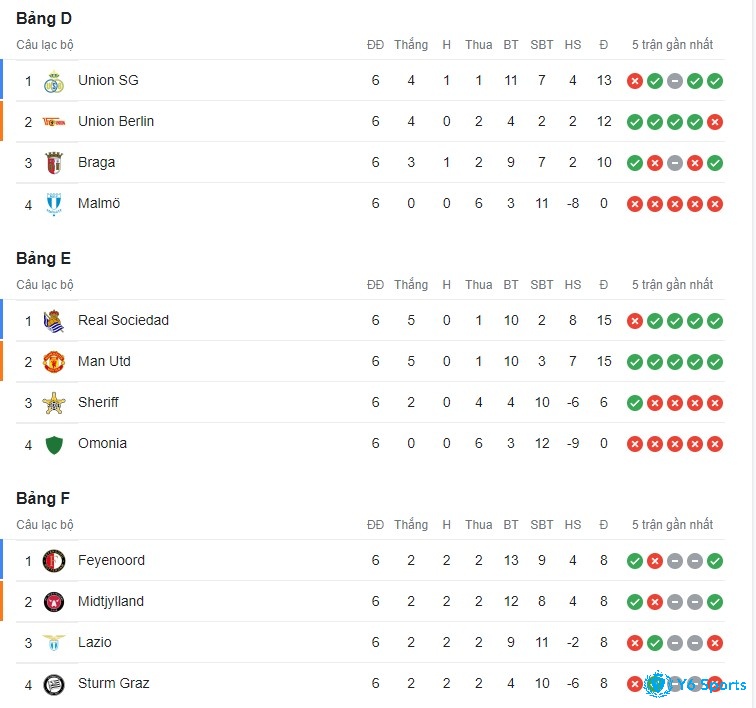
Task: Click the Union Berlin club logo
Action: (x=54, y=122)
